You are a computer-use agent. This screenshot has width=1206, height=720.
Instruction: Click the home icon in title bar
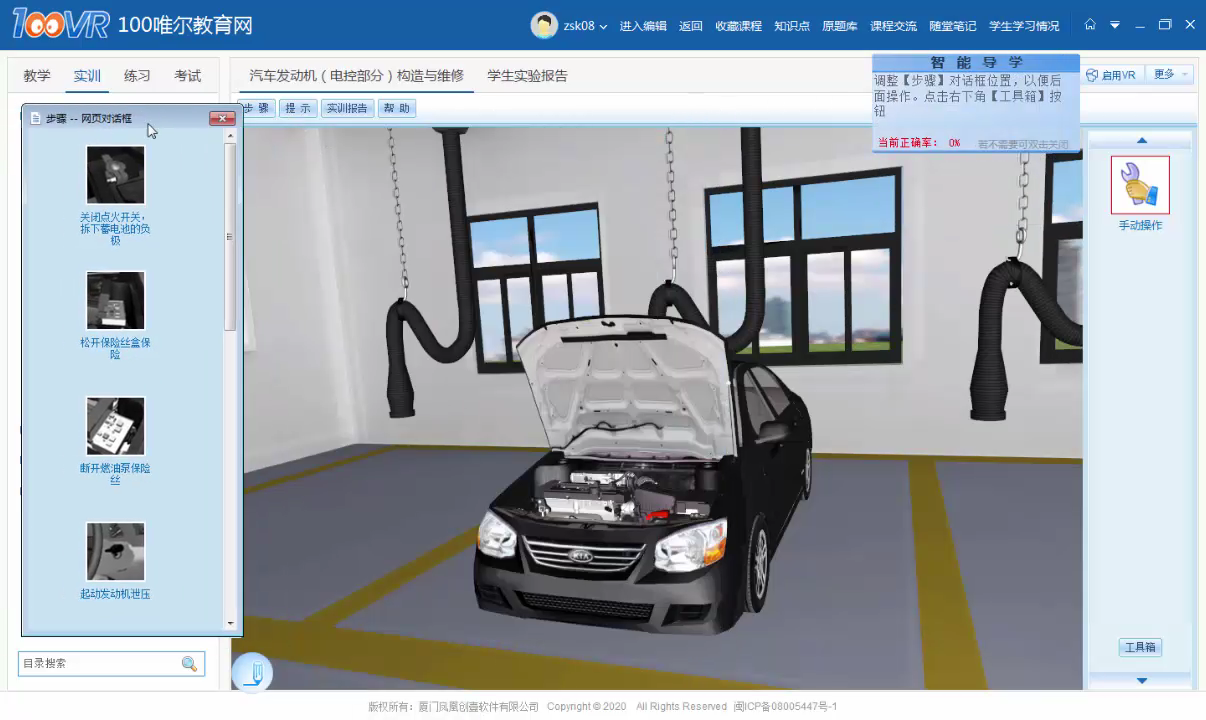1090,25
